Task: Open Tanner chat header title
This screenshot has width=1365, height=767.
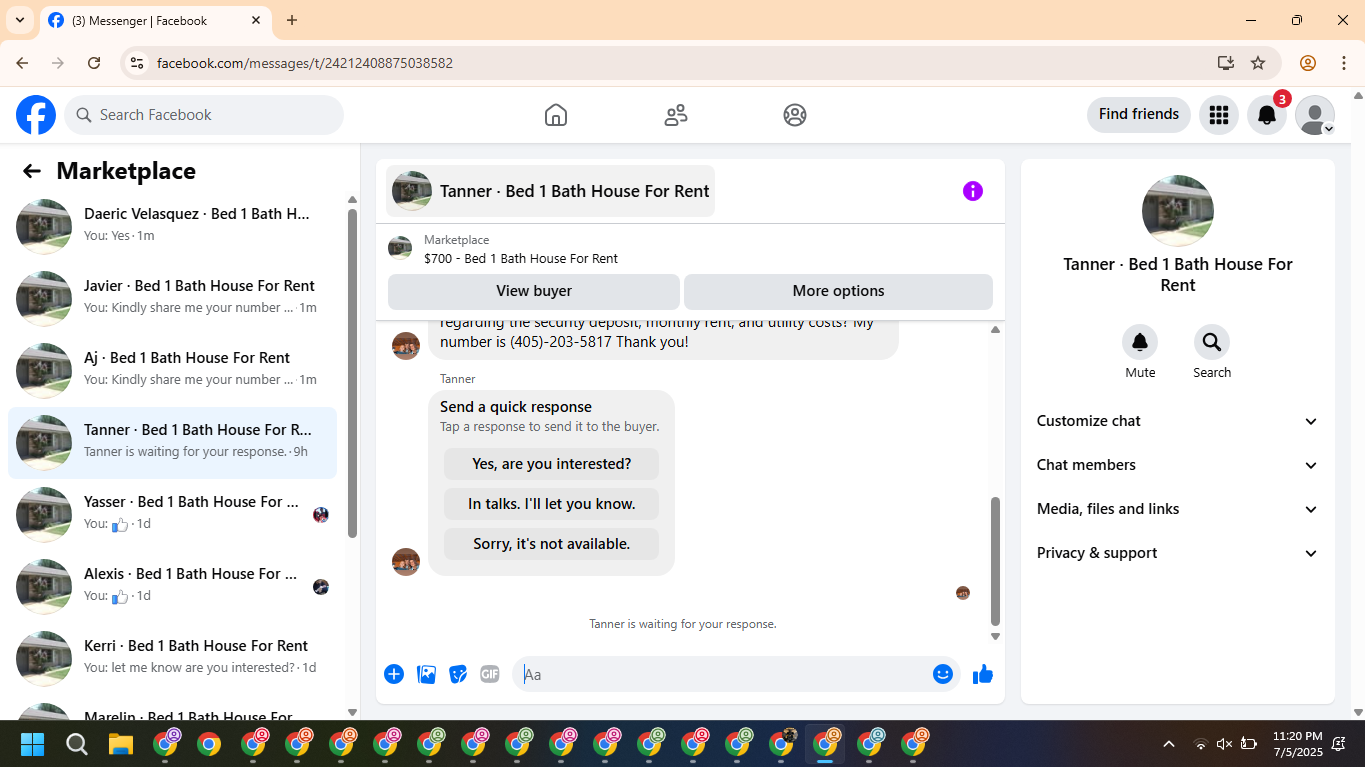Action: 551,191
